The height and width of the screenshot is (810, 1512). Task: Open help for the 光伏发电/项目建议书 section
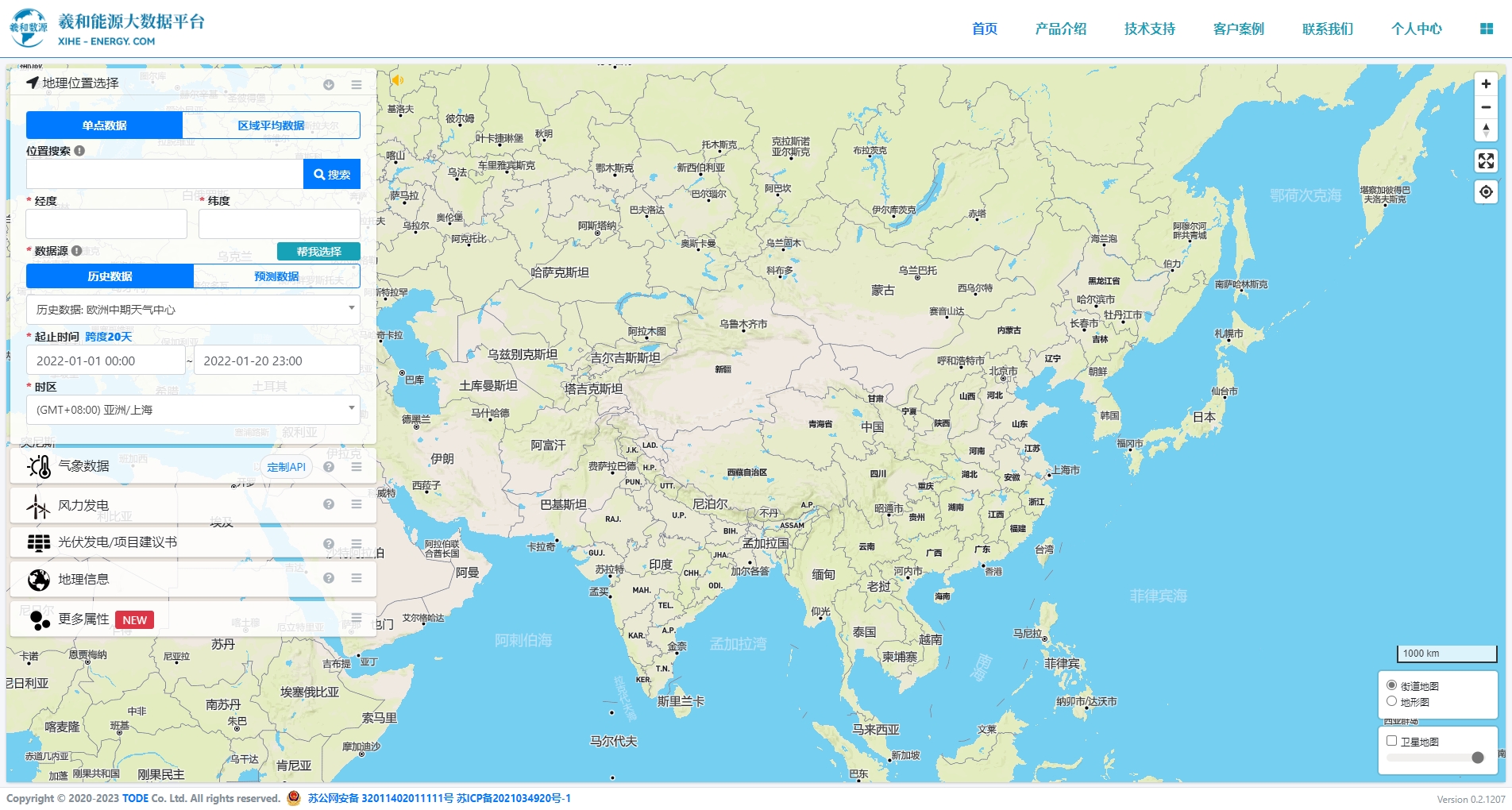click(x=329, y=543)
